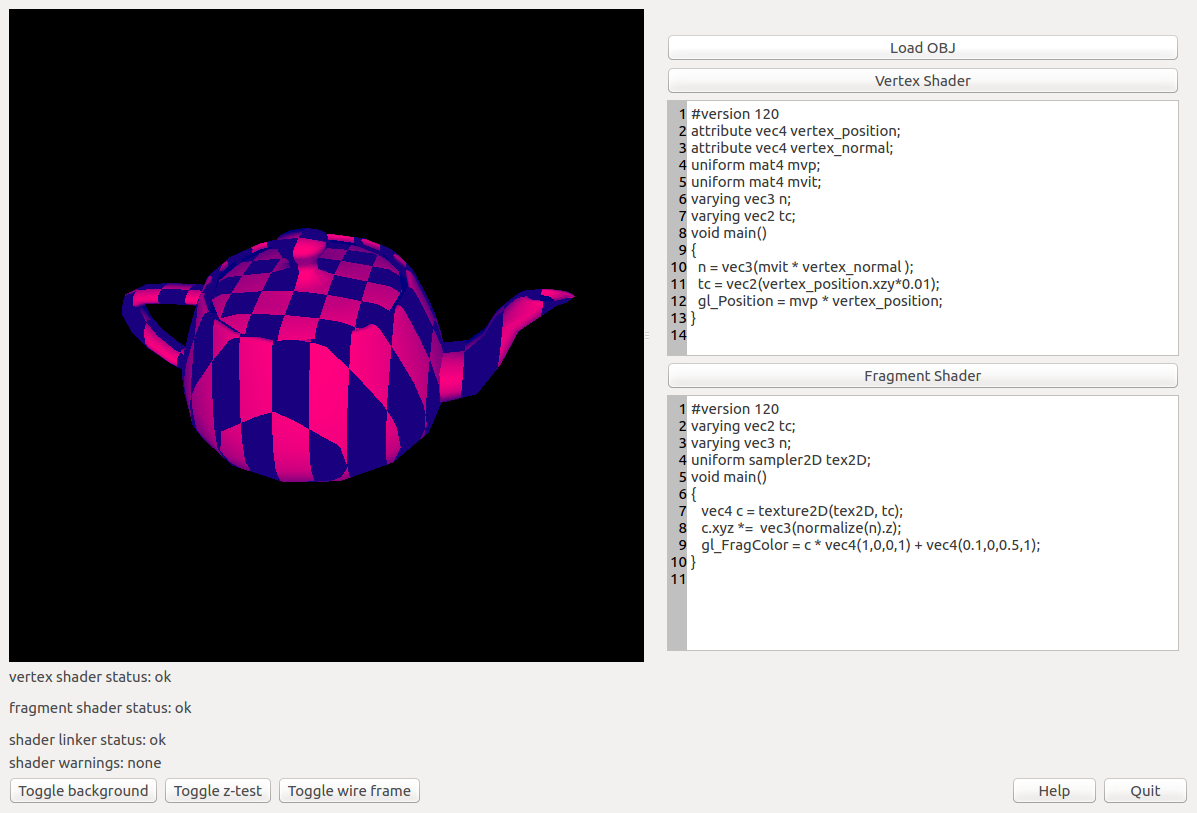The image size is (1197, 813).
Task: Place cursor on vertex shader gl_Position line
Action: tap(820, 301)
